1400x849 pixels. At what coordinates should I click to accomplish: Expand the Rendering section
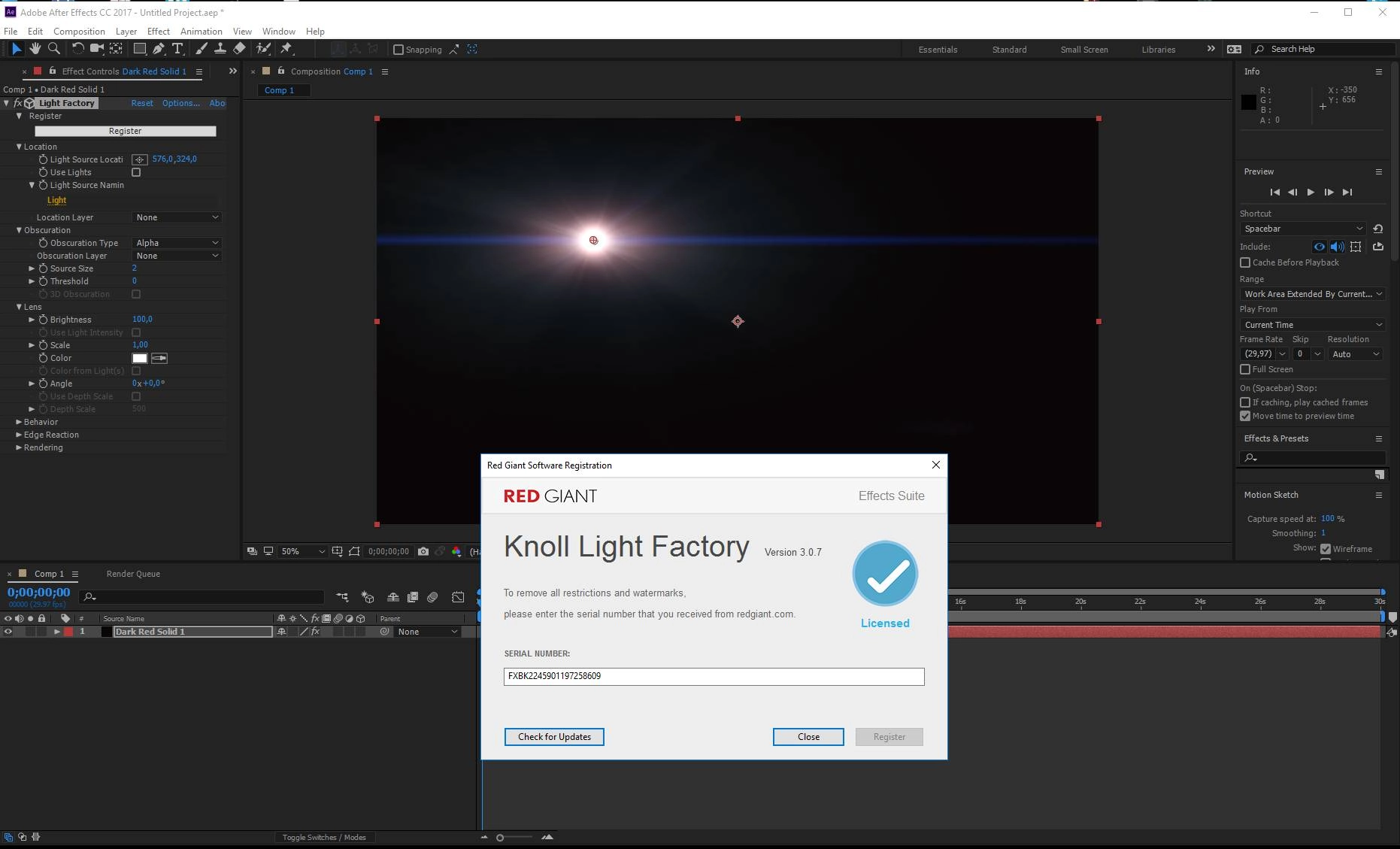coord(19,447)
